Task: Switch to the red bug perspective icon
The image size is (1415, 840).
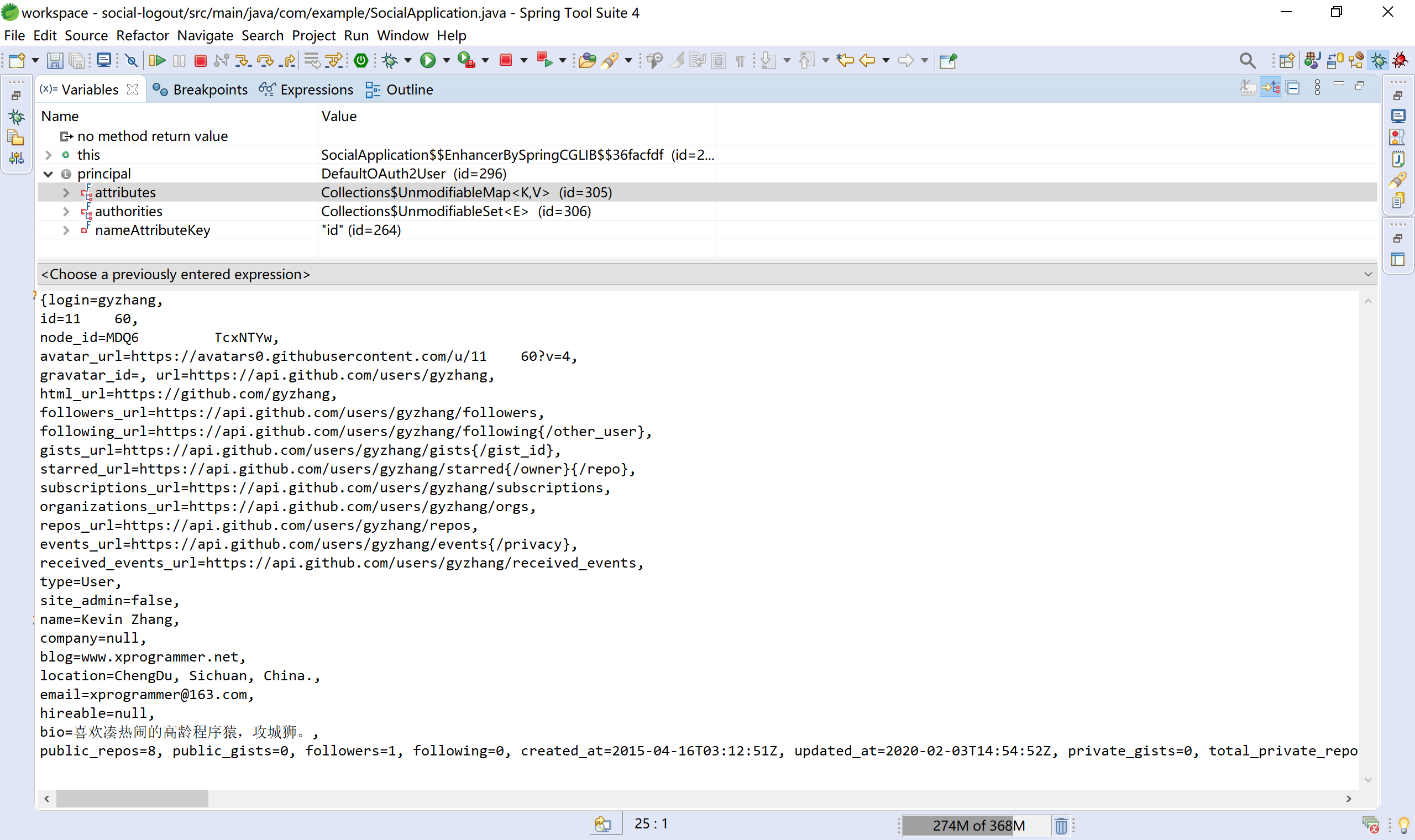Action: coord(1401,60)
